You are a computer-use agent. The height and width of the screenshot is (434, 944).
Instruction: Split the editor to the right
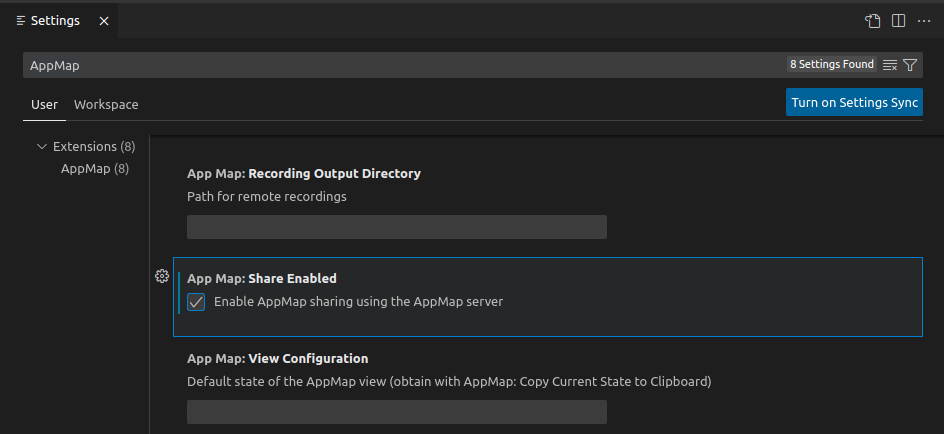(x=898, y=21)
